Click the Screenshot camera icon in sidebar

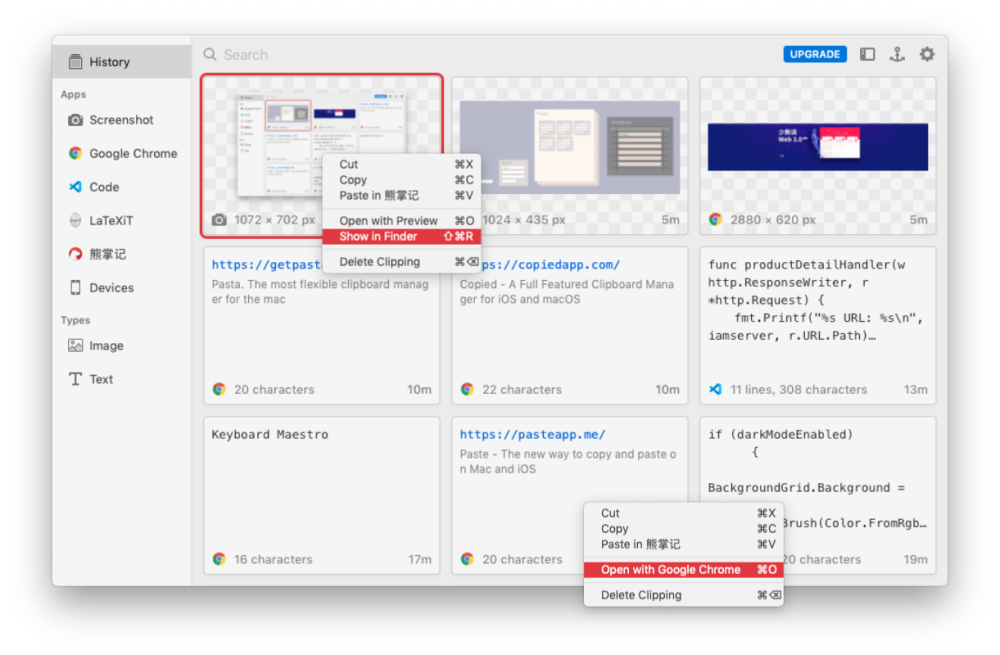tap(75, 120)
